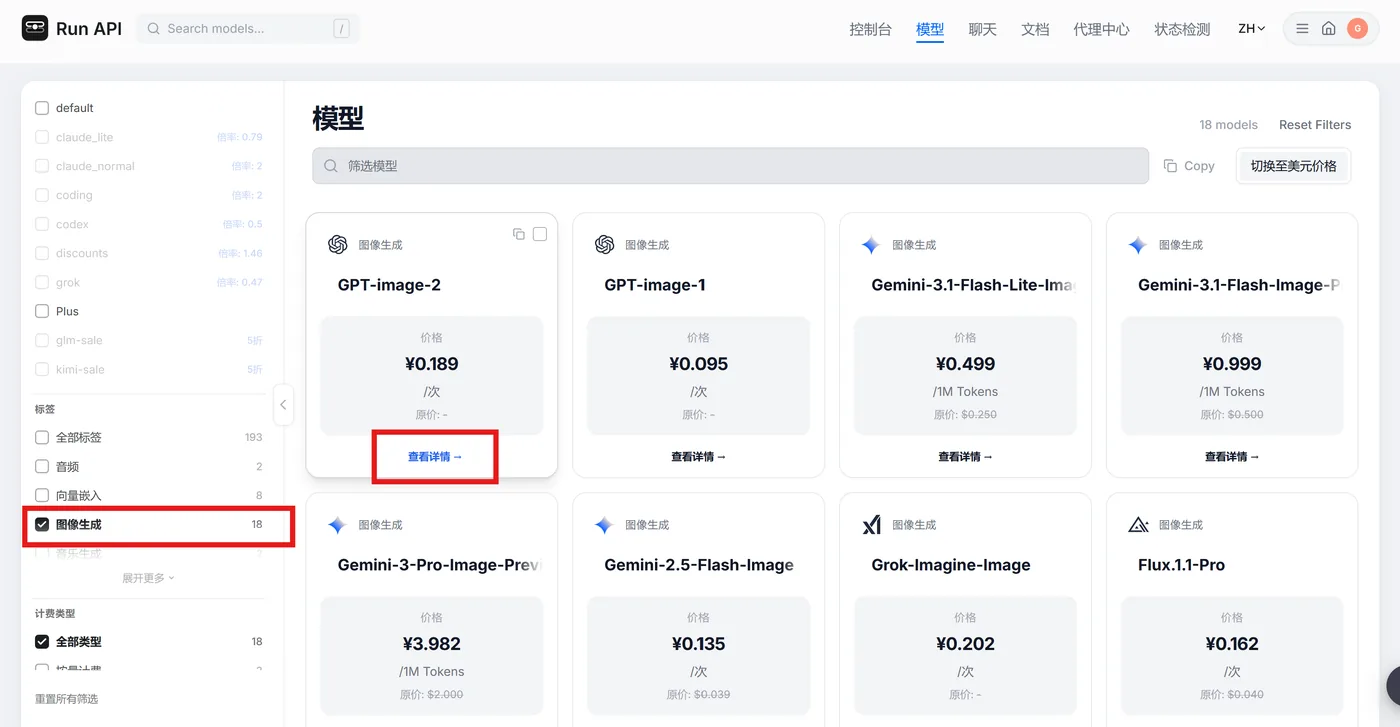Click the triangle logo on Flux.1.1-Pro card

coord(1138,525)
